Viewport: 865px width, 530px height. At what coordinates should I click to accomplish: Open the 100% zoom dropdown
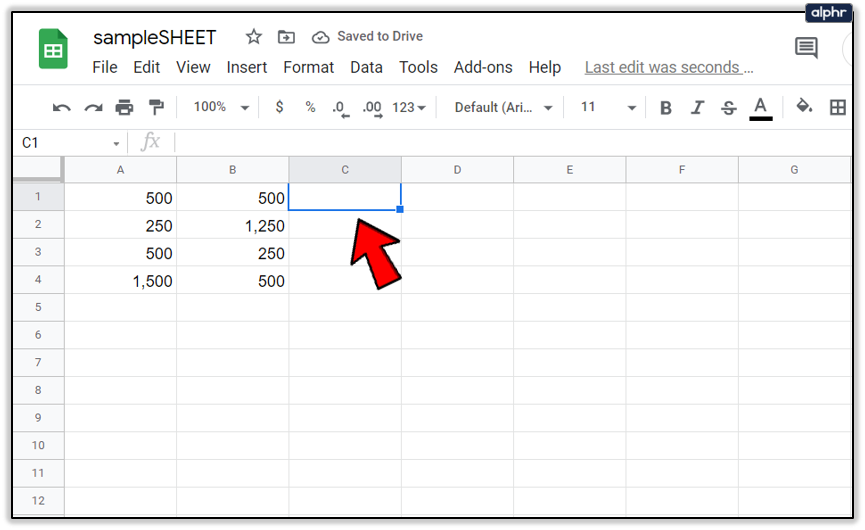(221, 107)
